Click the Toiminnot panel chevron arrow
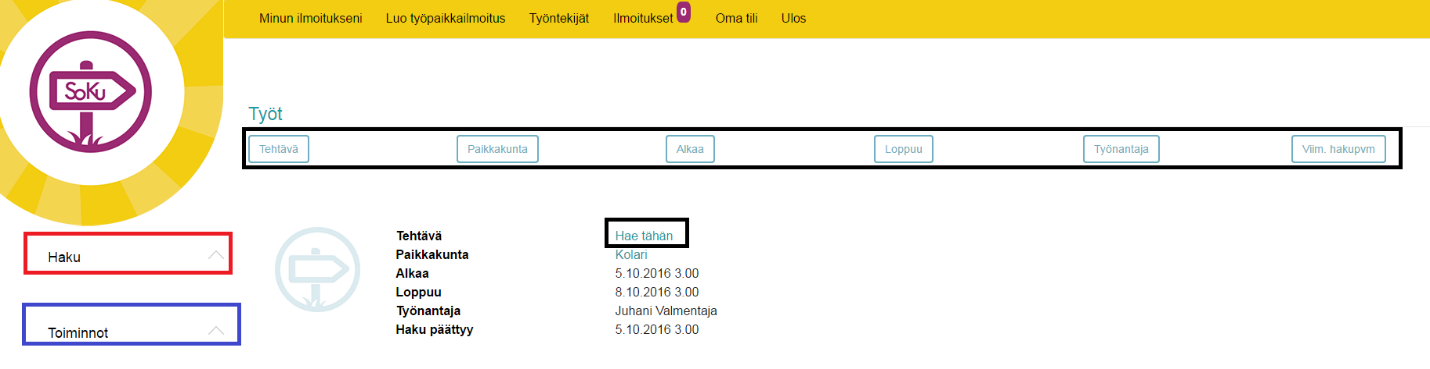The width and height of the screenshot is (1430, 369). coord(216,330)
